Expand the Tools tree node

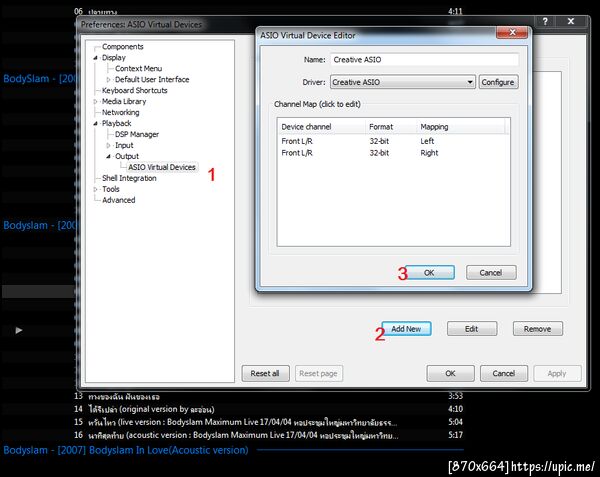tap(96, 189)
